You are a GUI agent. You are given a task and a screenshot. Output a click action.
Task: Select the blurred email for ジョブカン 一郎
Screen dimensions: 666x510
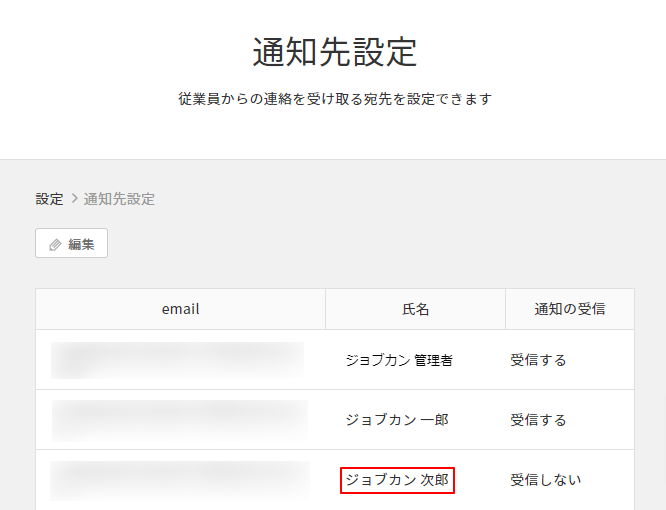click(180, 420)
